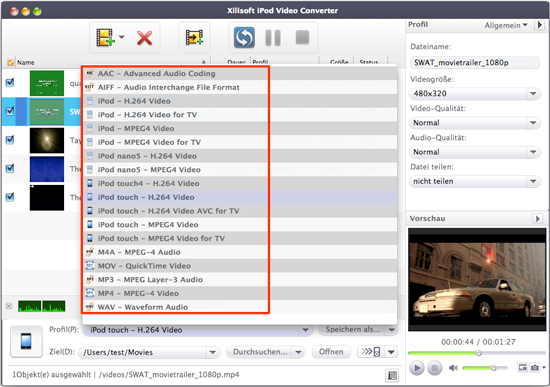Click the Öffnen button

point(331,352)
